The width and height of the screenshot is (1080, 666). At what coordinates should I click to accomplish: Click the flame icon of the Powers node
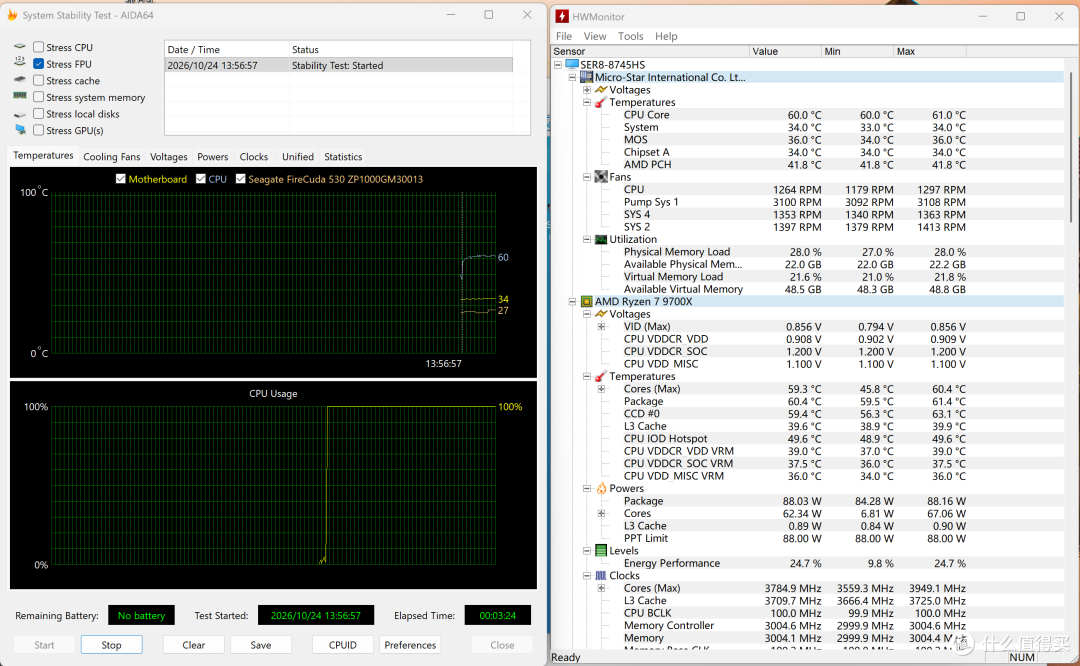(601, 488)
